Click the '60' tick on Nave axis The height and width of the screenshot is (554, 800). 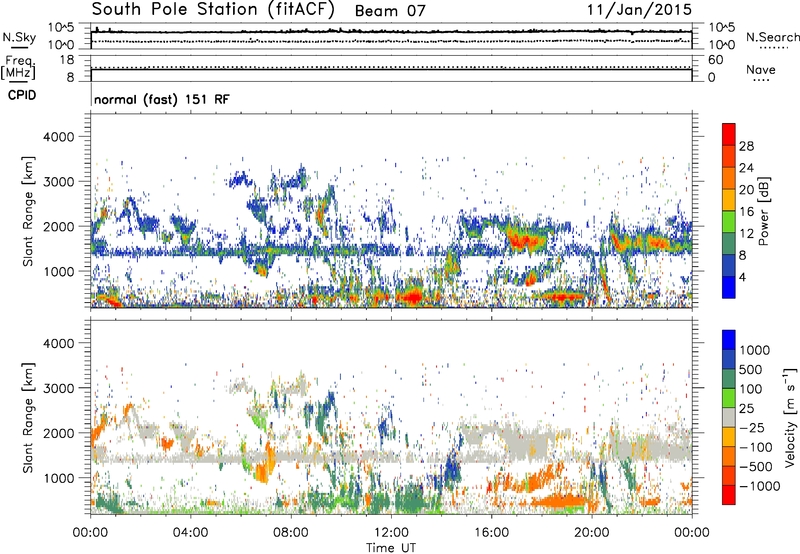tap(715, 60)
